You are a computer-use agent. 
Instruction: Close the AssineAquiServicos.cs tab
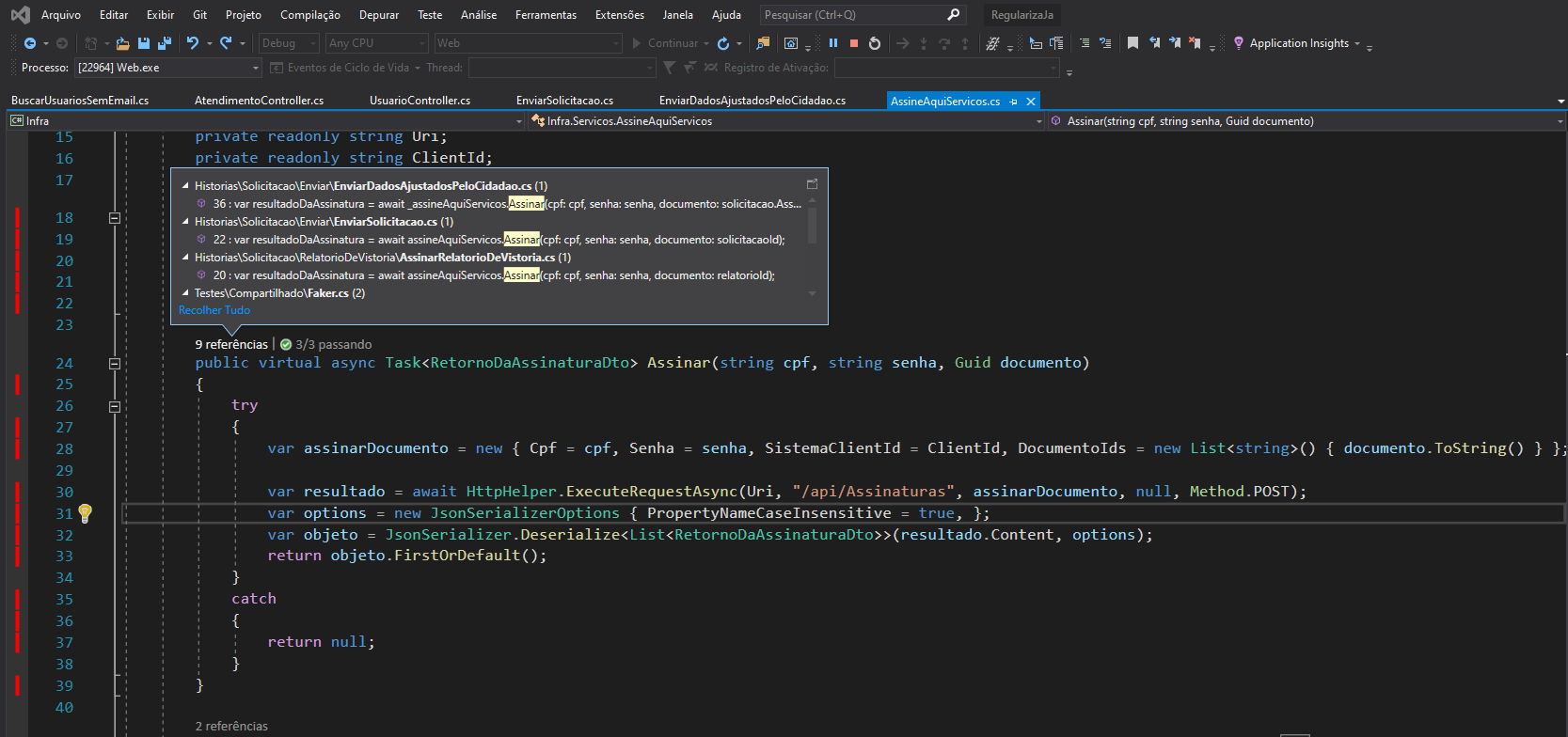[1031, 102]
